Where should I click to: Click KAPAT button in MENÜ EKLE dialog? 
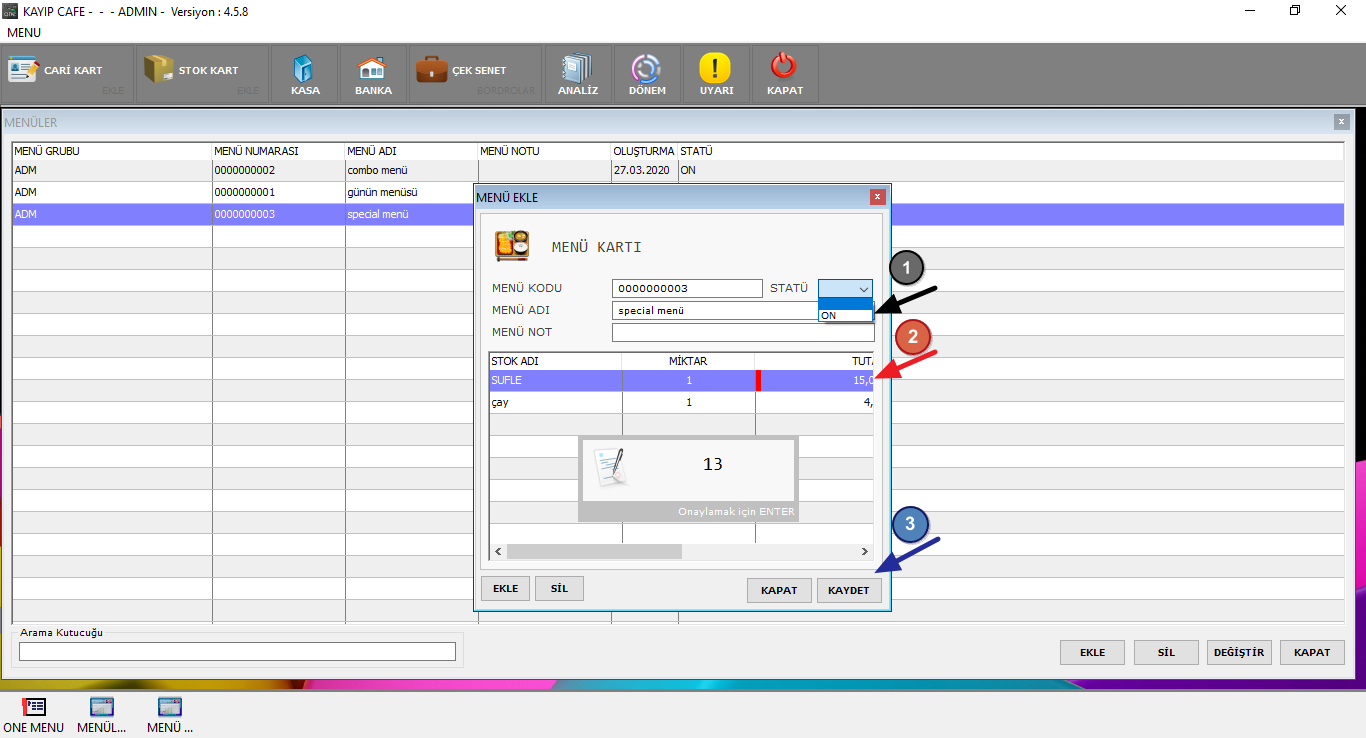779,590
